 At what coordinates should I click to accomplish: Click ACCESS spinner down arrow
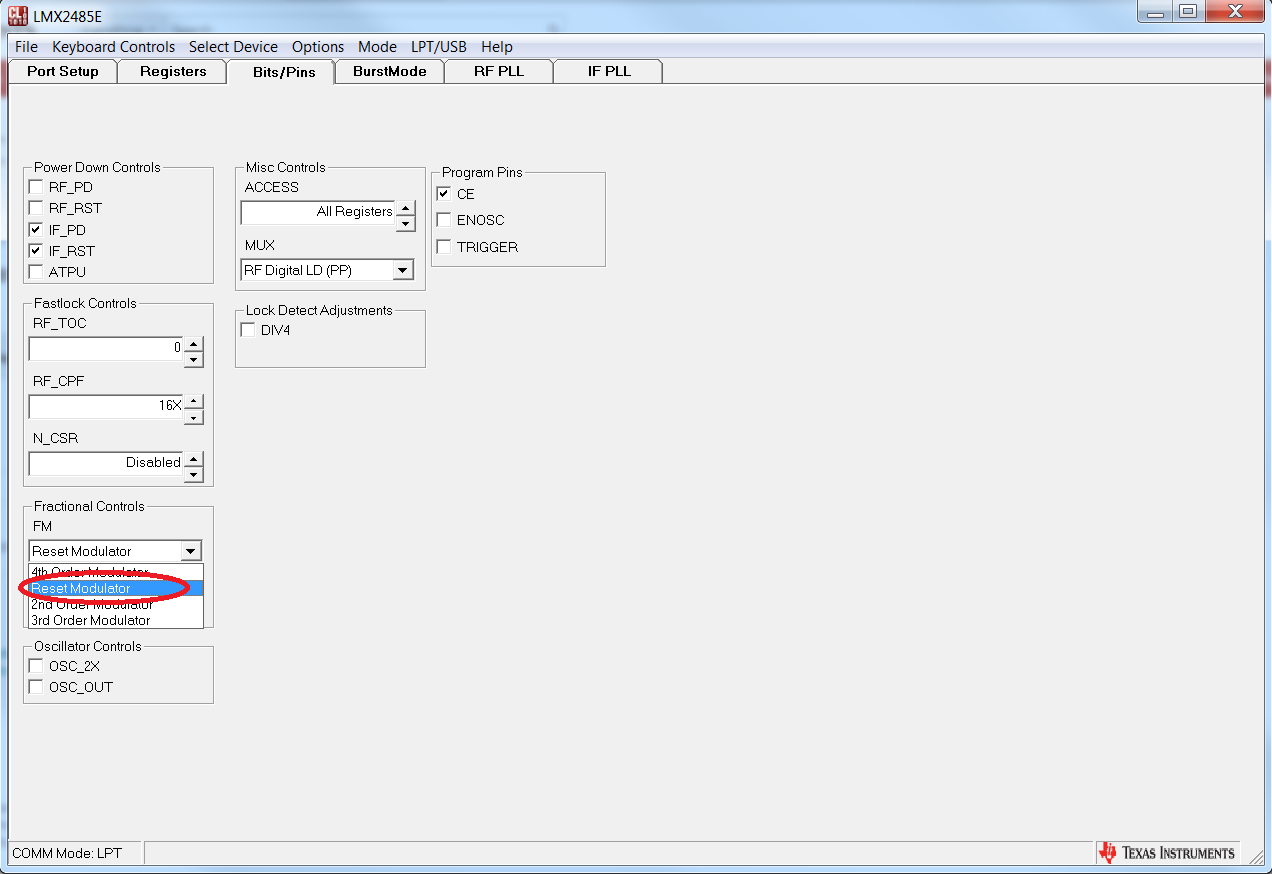click(405, 223)
